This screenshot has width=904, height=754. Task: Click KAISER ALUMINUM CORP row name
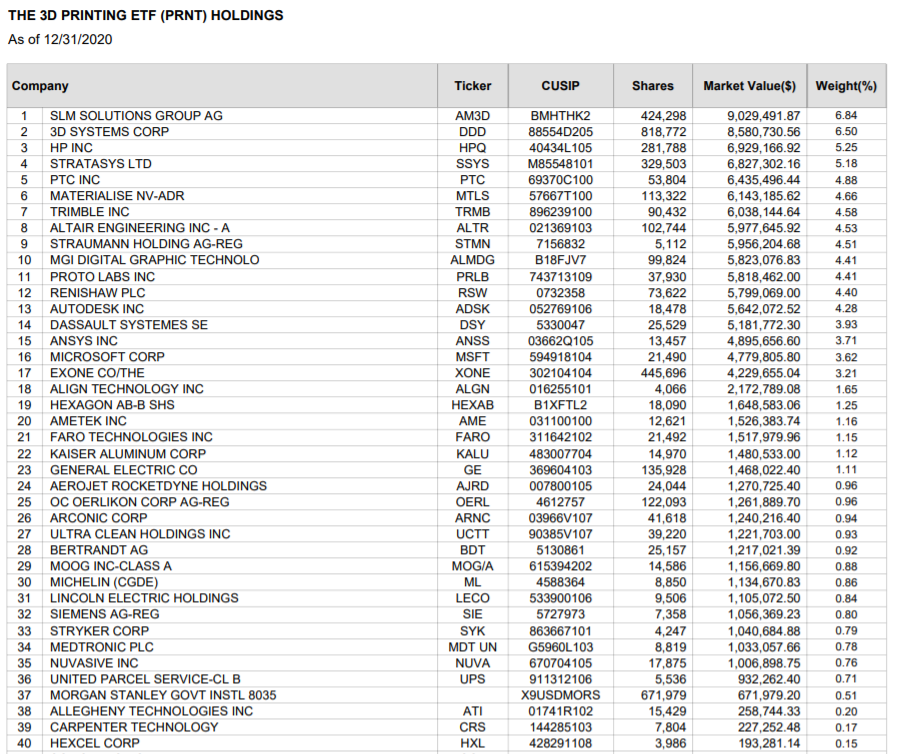click(128, 454)
